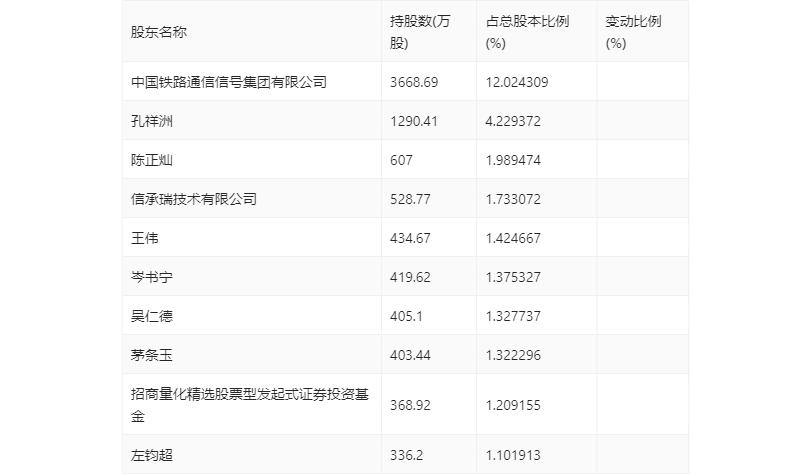Select the percentage 1.322296
Screen dimensions: 811x474
click(x=513, y=355)
